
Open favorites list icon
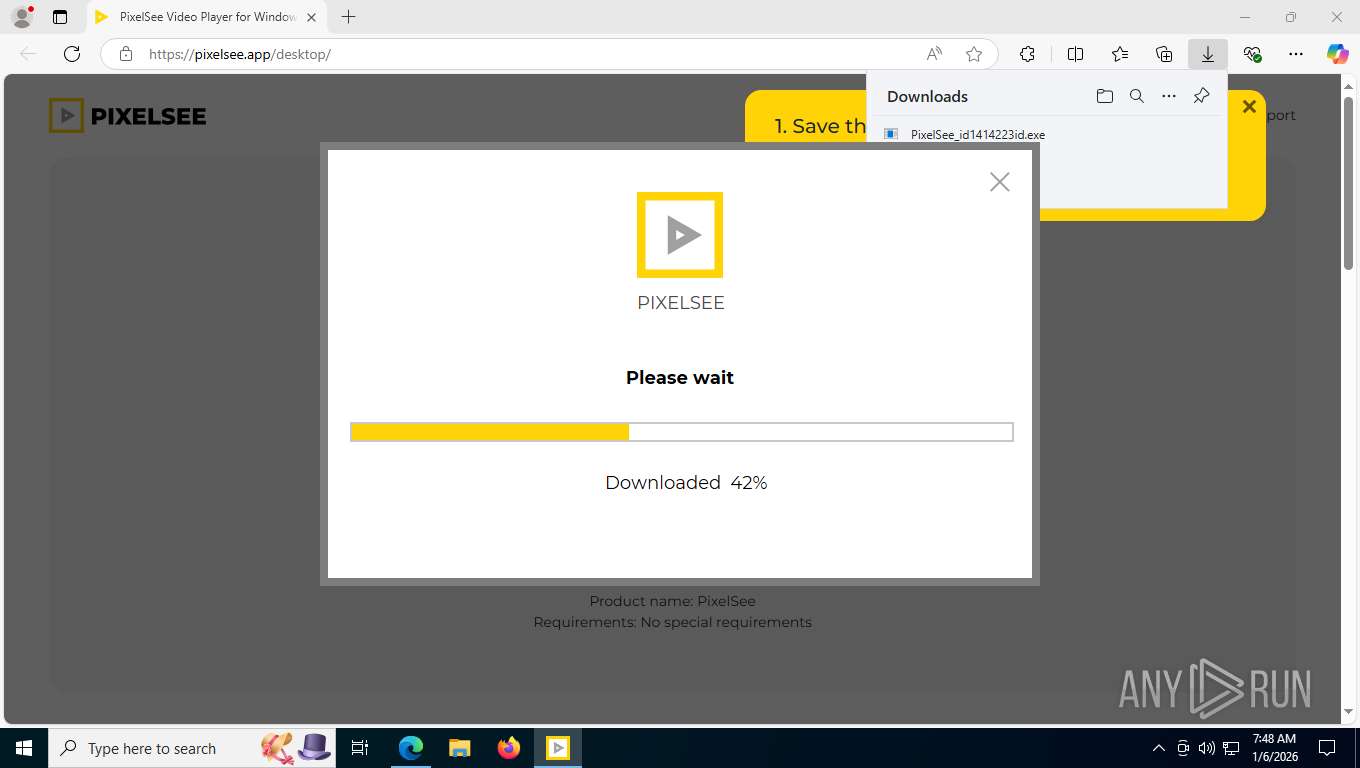(1120, 54)
